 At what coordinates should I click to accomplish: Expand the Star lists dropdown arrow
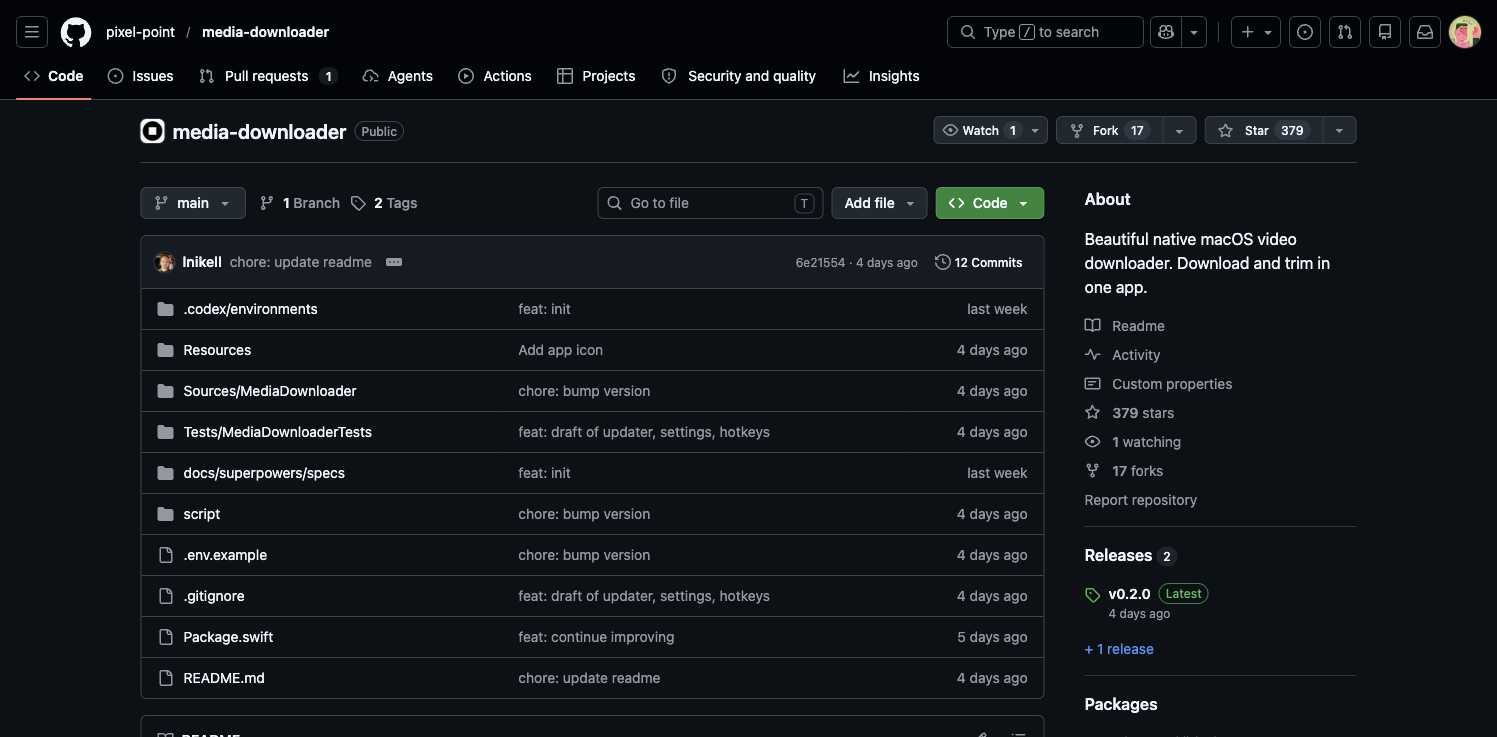pyautogui.click(x=1340, y=131)
